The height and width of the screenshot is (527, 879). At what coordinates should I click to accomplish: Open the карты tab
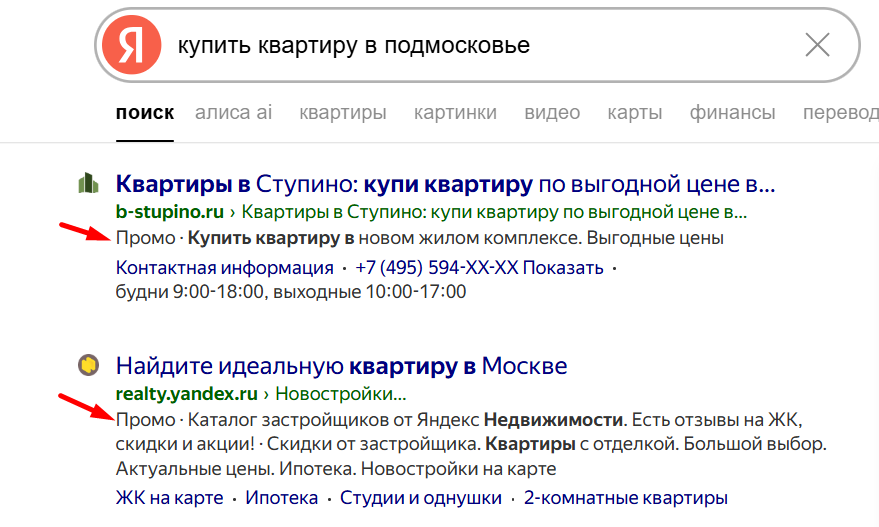[635, 113]
